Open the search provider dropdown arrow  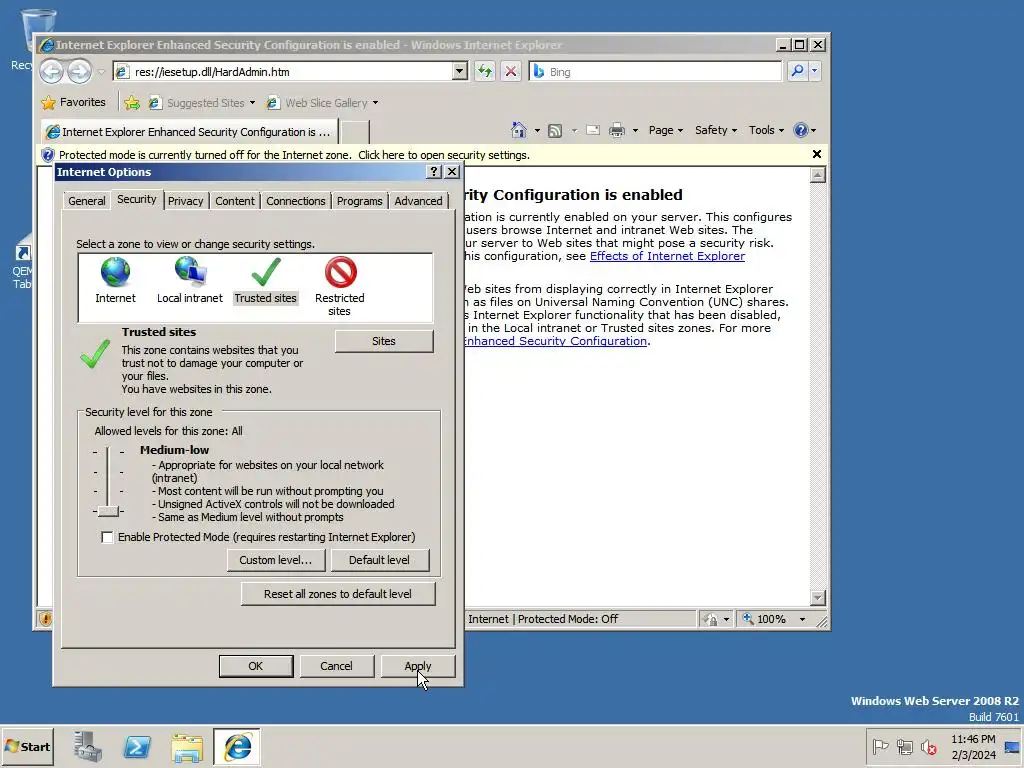814,71
